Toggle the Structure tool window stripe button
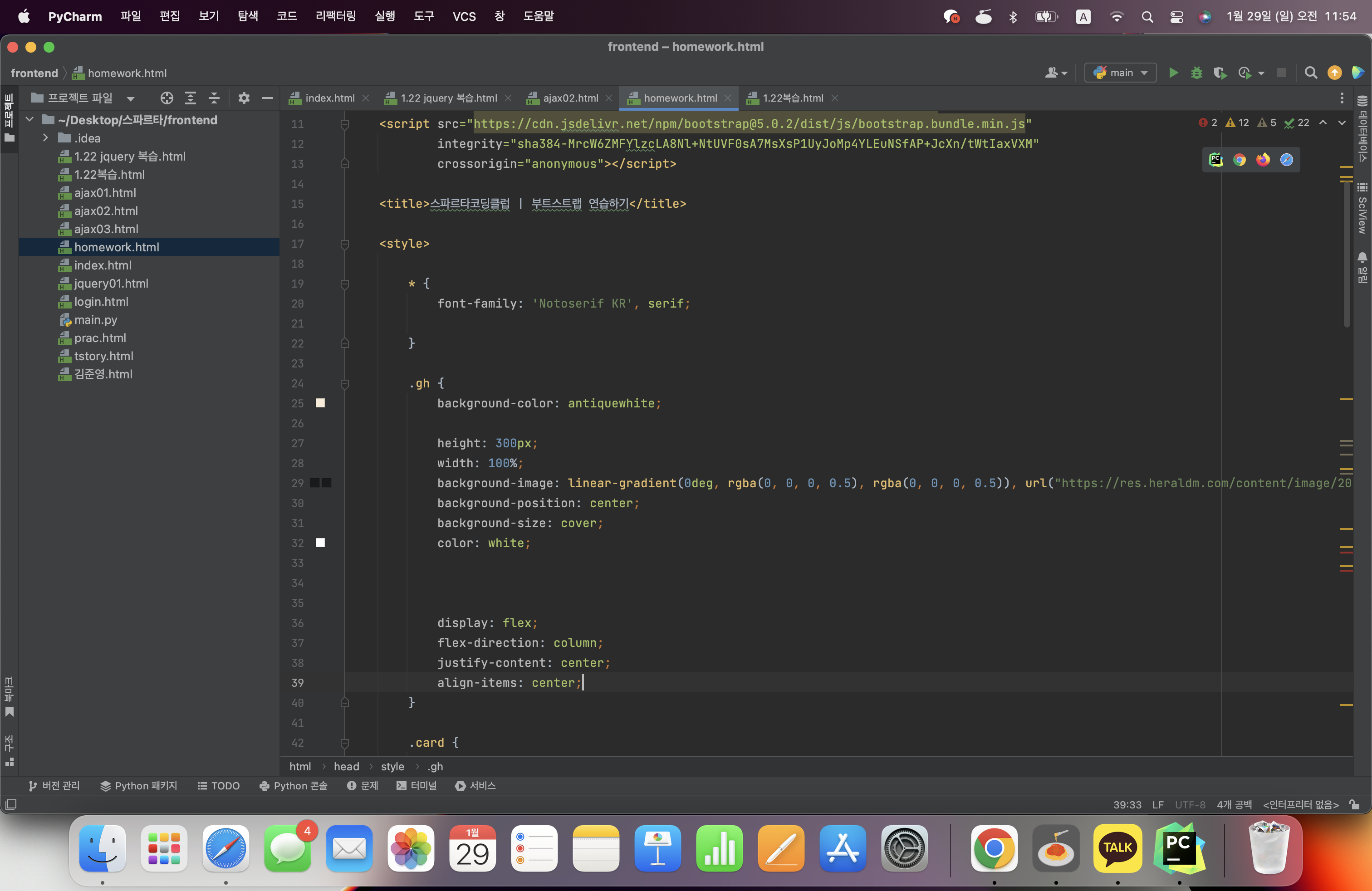 coord(9,750)
